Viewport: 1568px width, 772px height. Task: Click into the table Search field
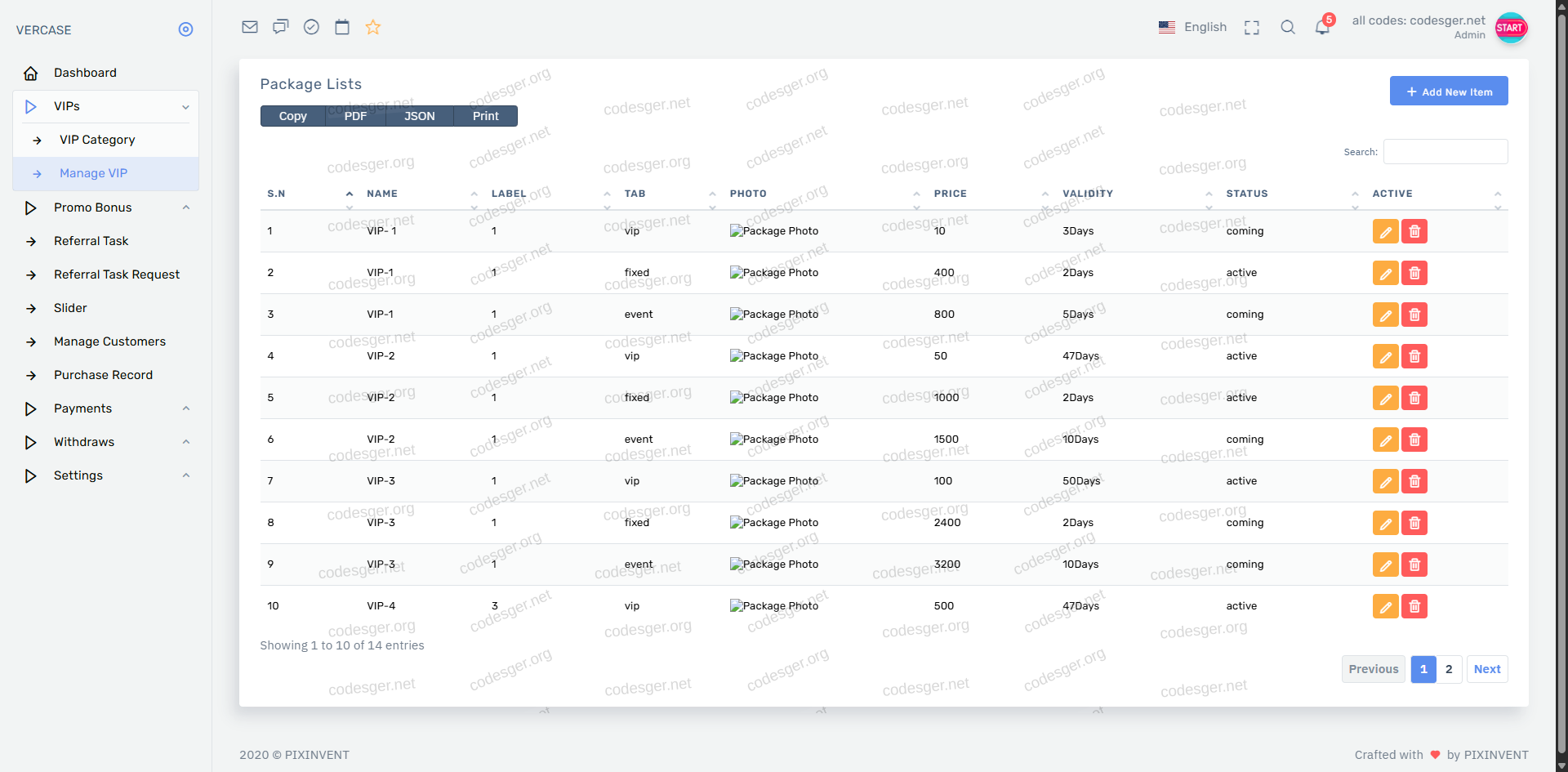[x=1445, y=152]
